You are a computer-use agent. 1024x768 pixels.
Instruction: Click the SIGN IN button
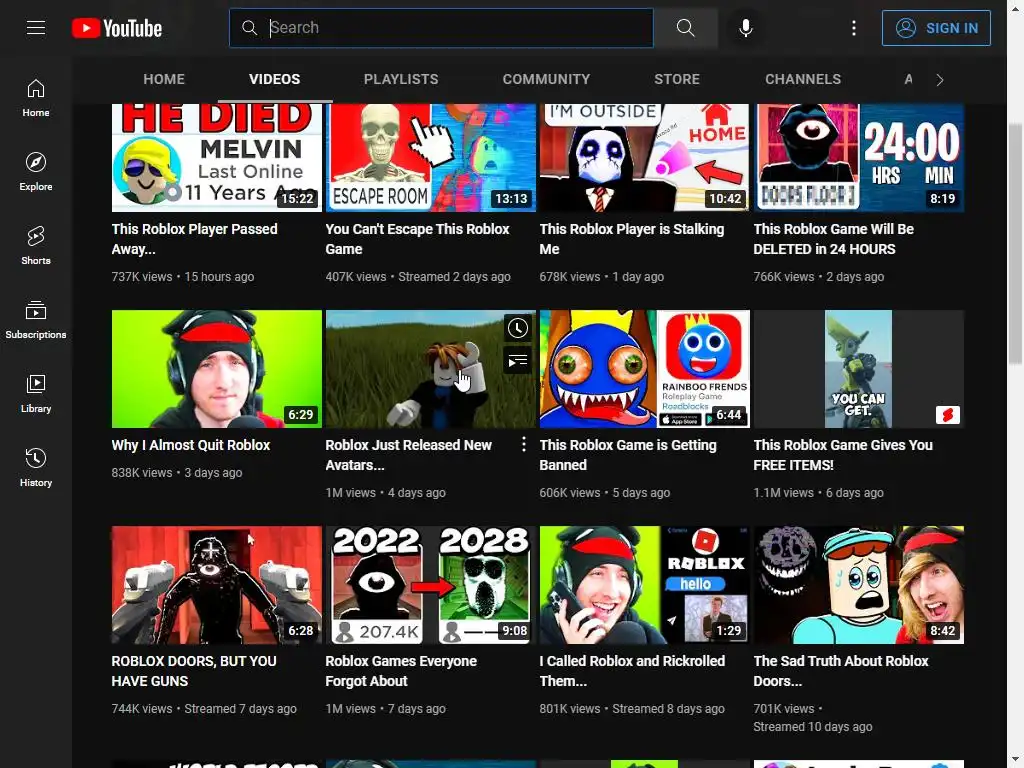pos(936,28)
